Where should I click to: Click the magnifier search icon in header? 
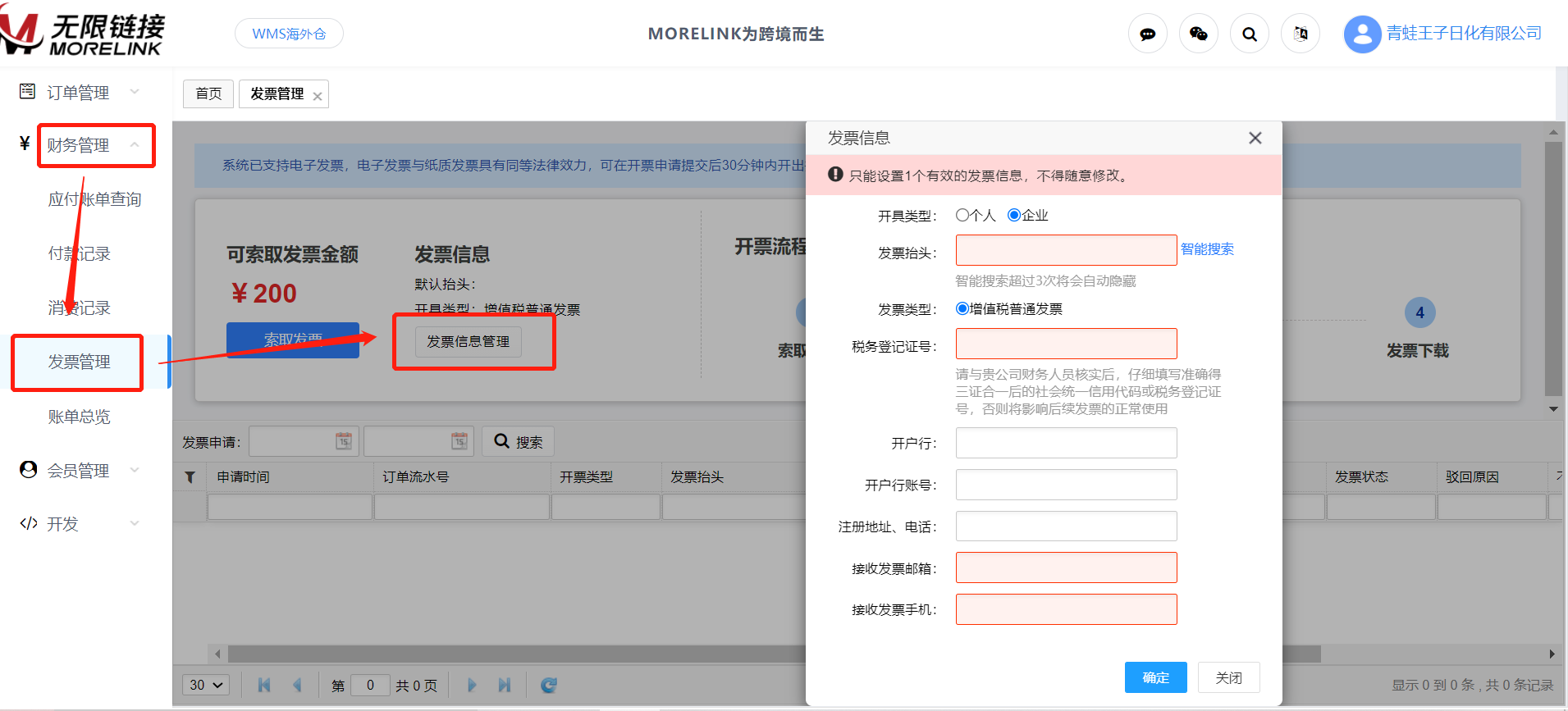[x=1249, y=34]
